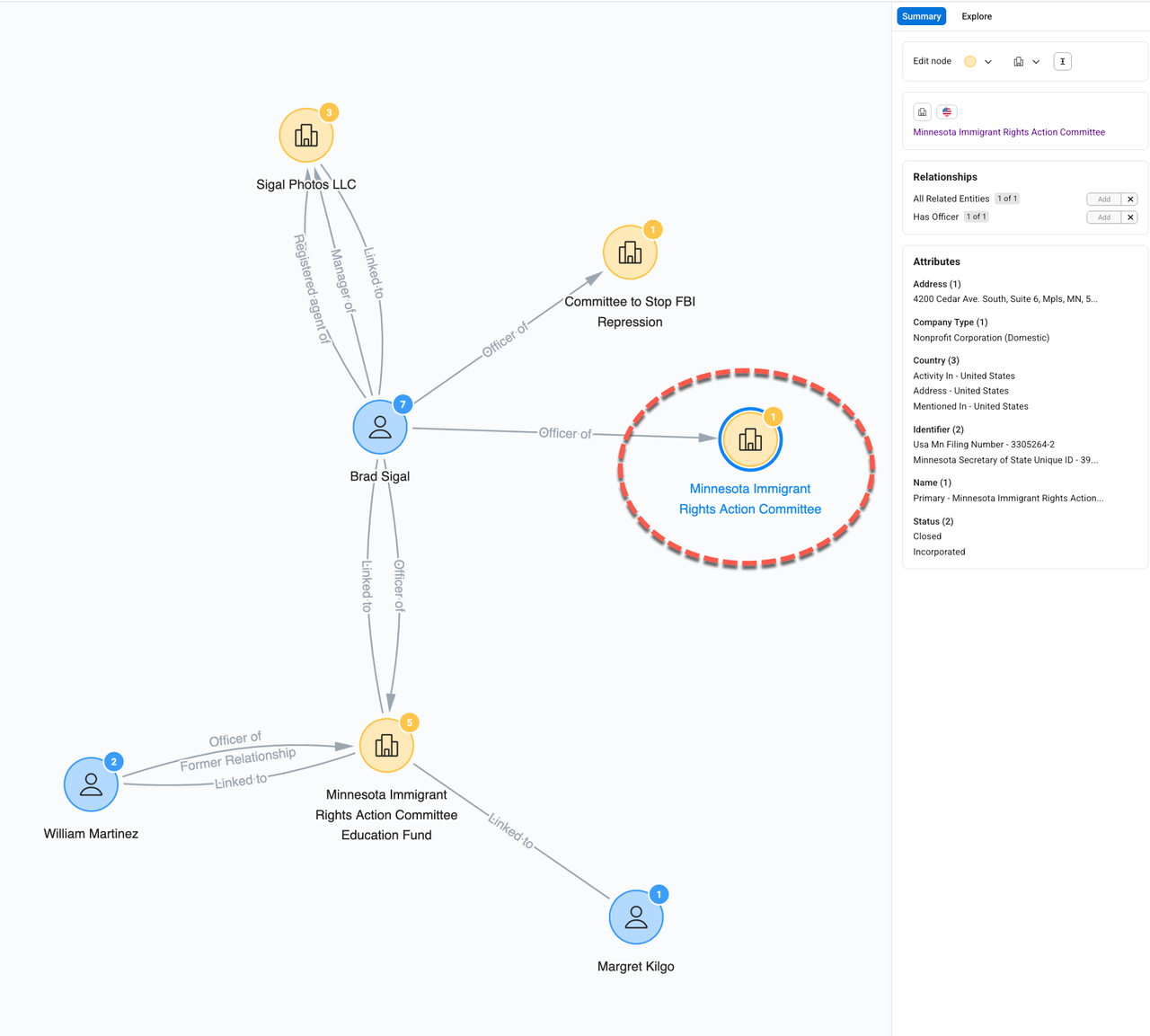Click the Sigal Photos LLC company node
The image size is (1150, 1036).
pos(305,136)
